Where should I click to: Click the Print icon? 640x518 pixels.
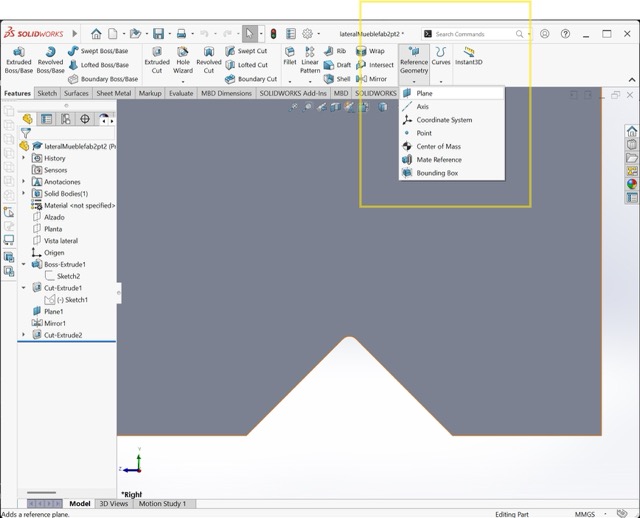181,34
